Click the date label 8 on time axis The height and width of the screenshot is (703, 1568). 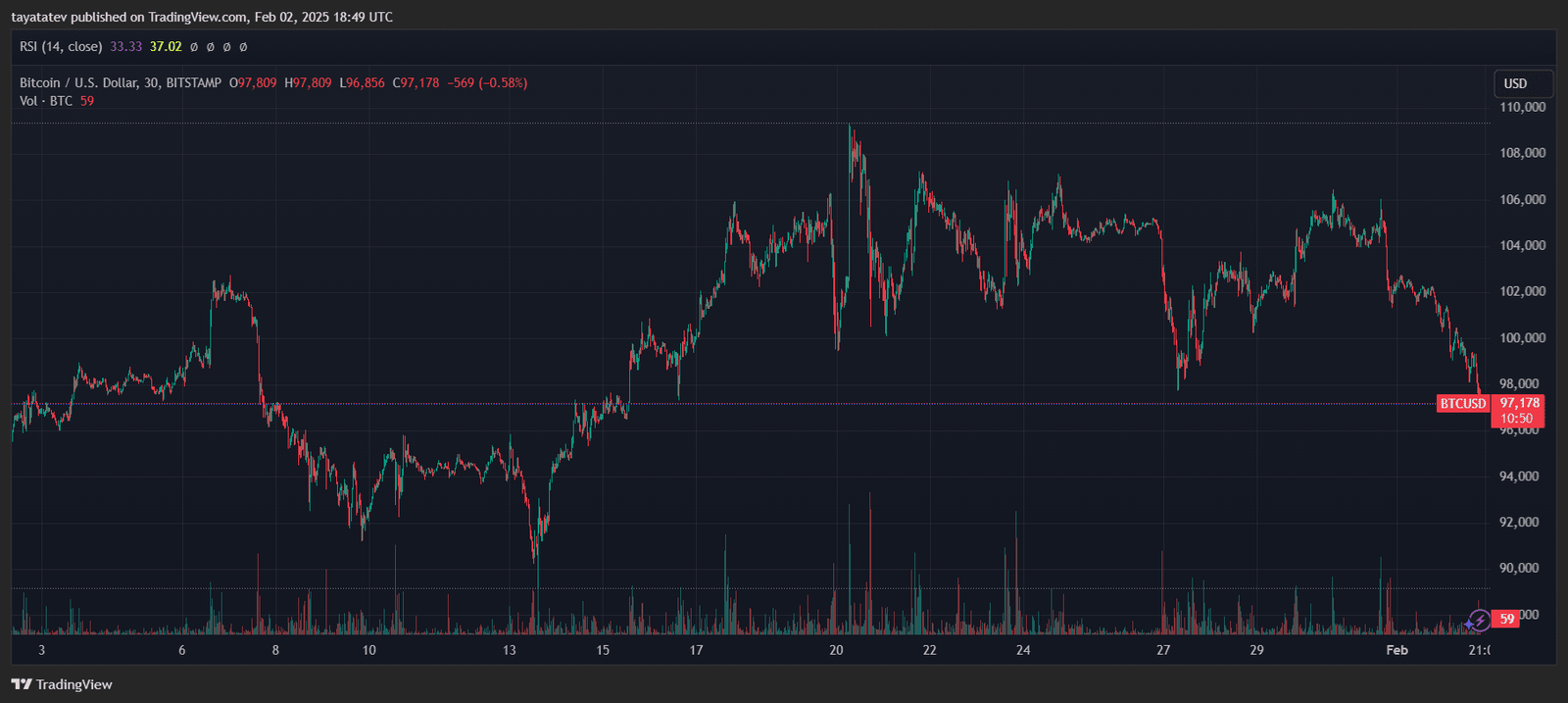click(x=275, y=650)
